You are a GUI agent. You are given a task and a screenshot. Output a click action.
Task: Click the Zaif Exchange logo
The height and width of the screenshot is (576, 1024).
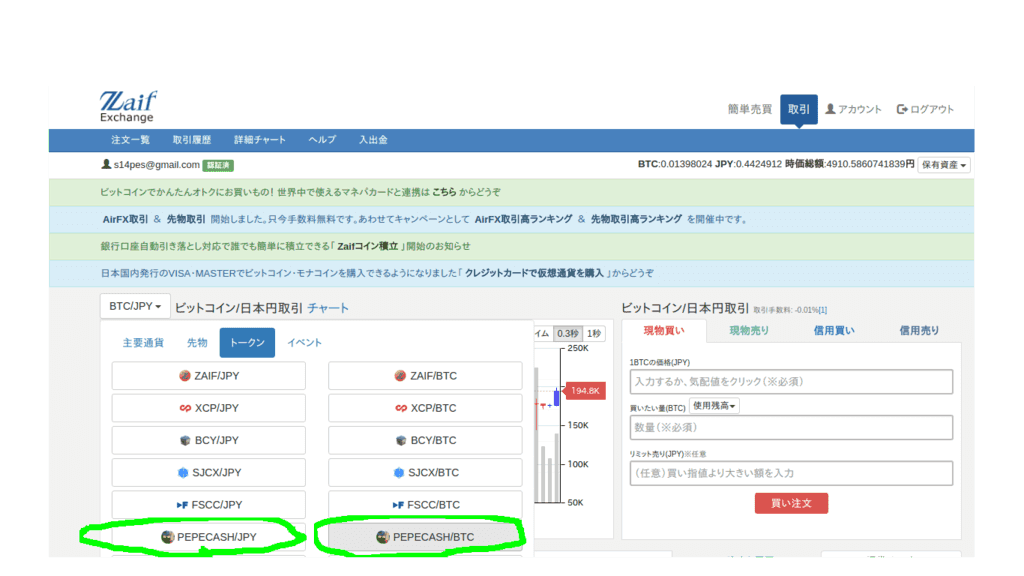click(x=128, y=107)
